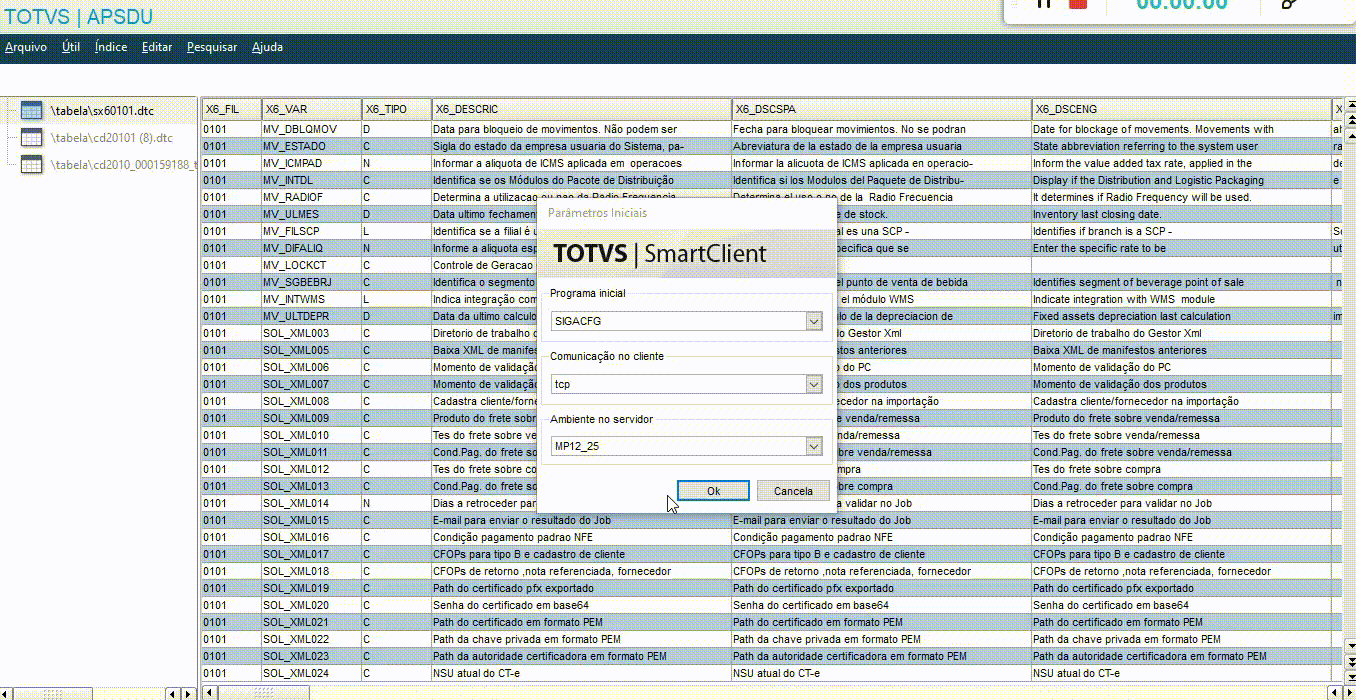This screenshot has height=700, width=1356.
Task: Select the MV_ICMPAD cell
Action: (311, 163)
